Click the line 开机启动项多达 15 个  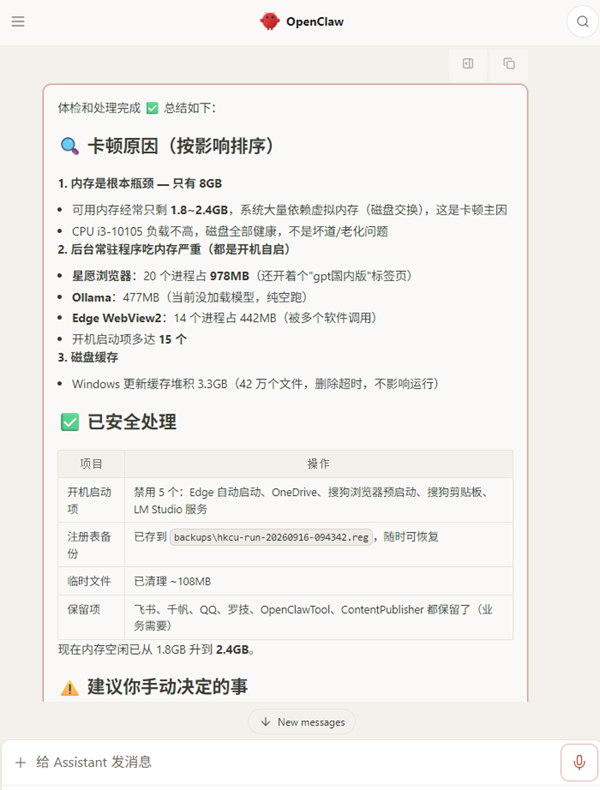point(129,339)
